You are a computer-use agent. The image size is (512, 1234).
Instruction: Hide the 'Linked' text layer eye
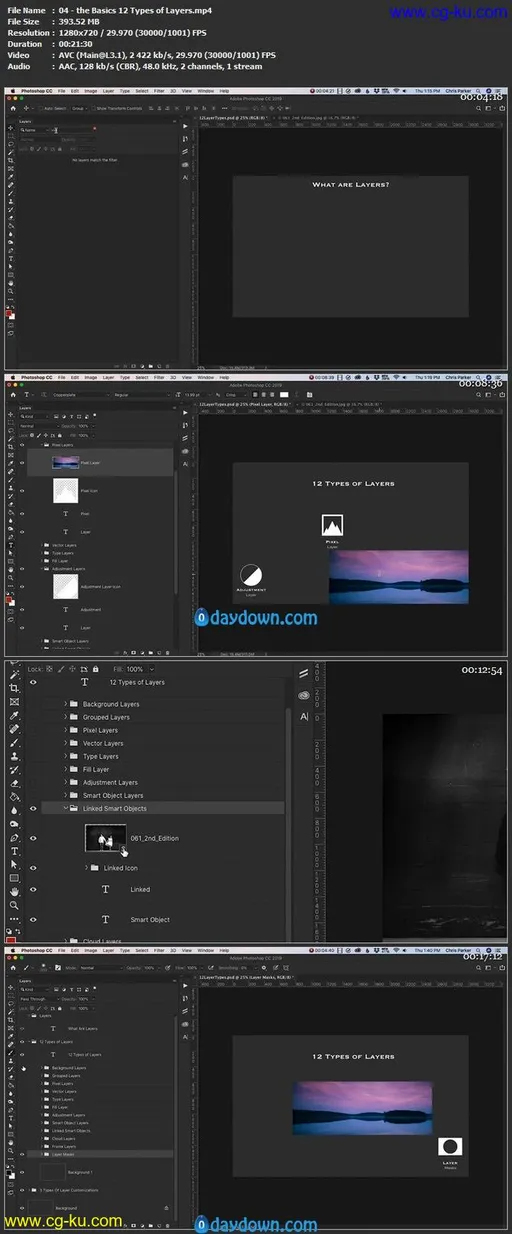[34, 889]
